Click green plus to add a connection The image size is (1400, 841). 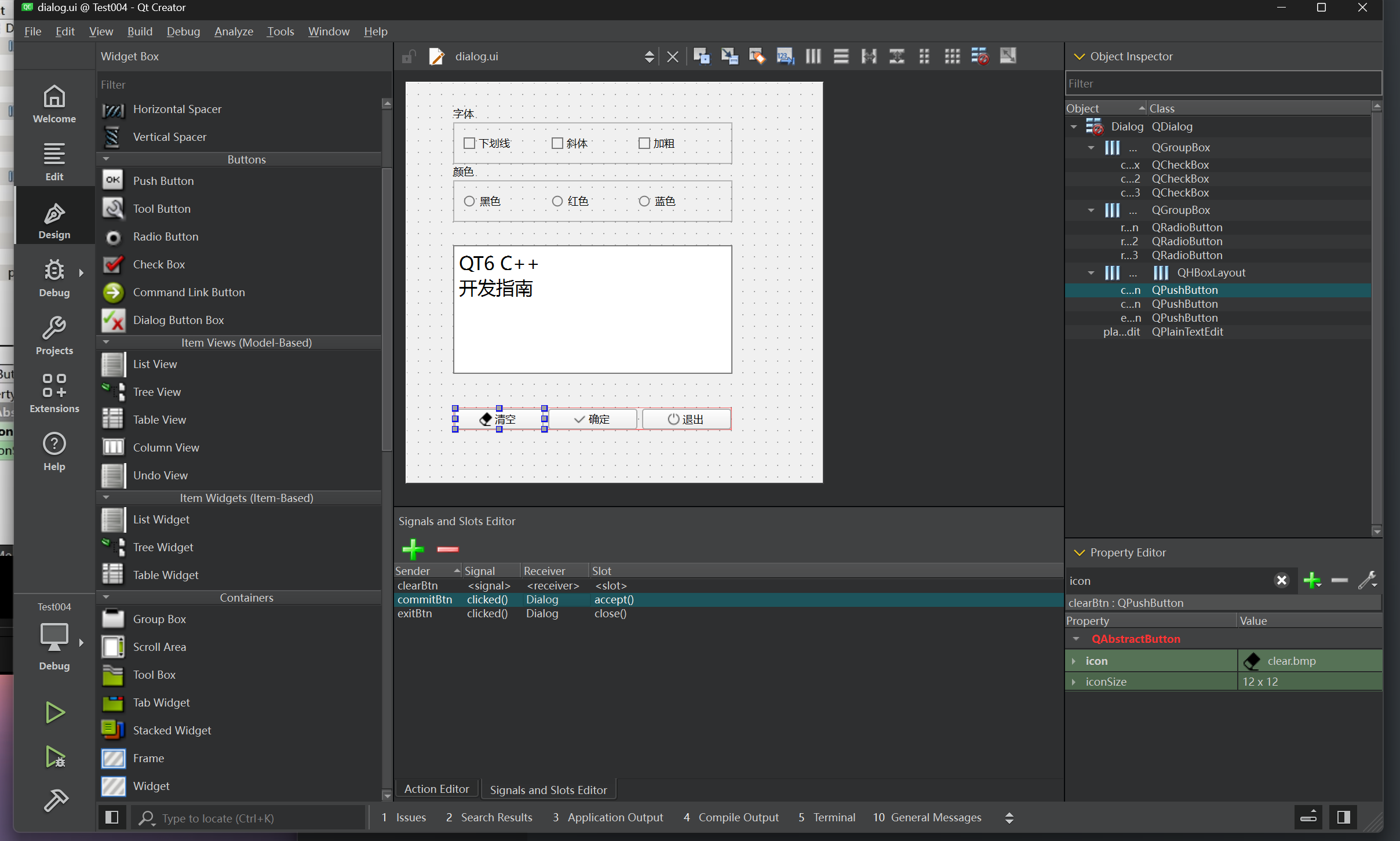413,548
